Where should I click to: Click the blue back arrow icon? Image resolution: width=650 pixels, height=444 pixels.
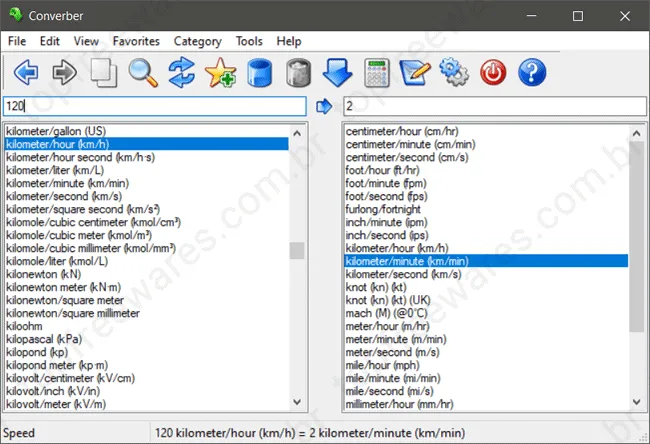pos(26,73)
